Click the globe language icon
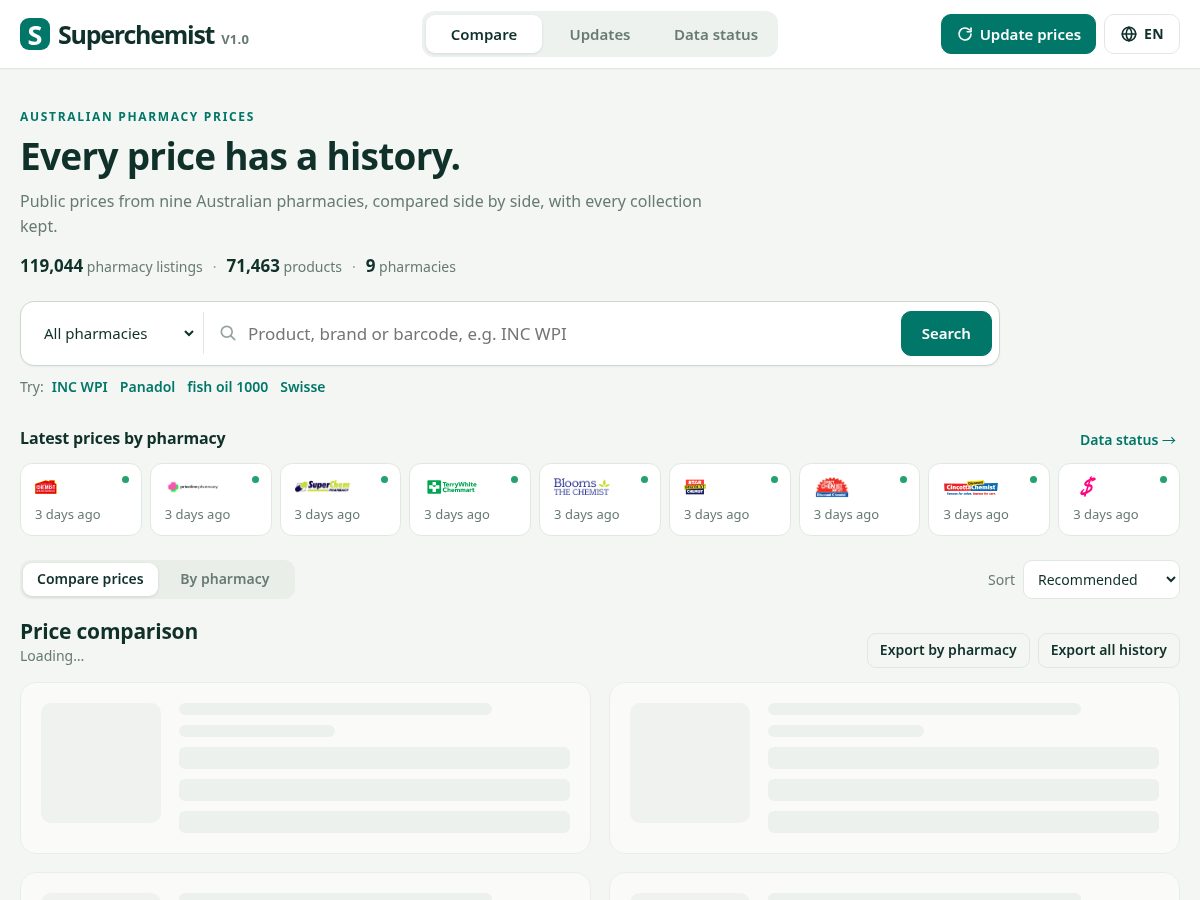This screenshot has height=900, width=1200. point(1129,34)
